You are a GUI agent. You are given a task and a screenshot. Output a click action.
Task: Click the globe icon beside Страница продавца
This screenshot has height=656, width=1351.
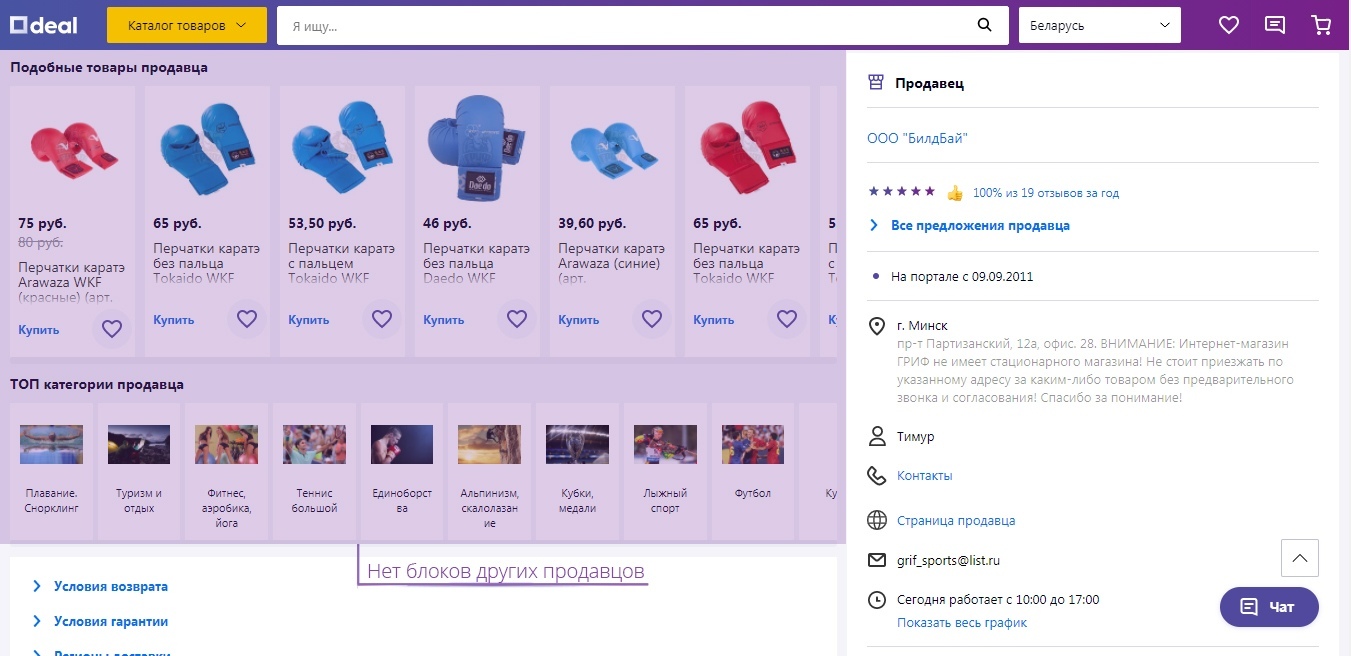(877, 520)
